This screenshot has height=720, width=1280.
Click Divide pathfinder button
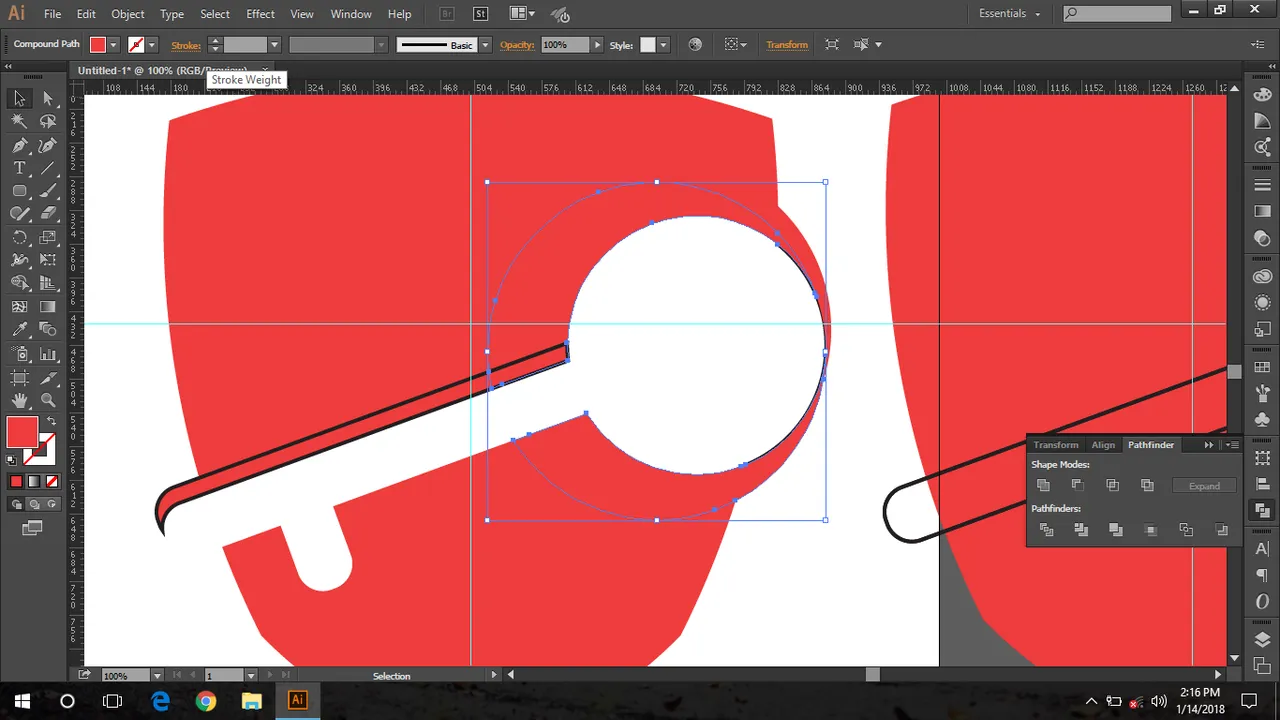click(1046, 530)
